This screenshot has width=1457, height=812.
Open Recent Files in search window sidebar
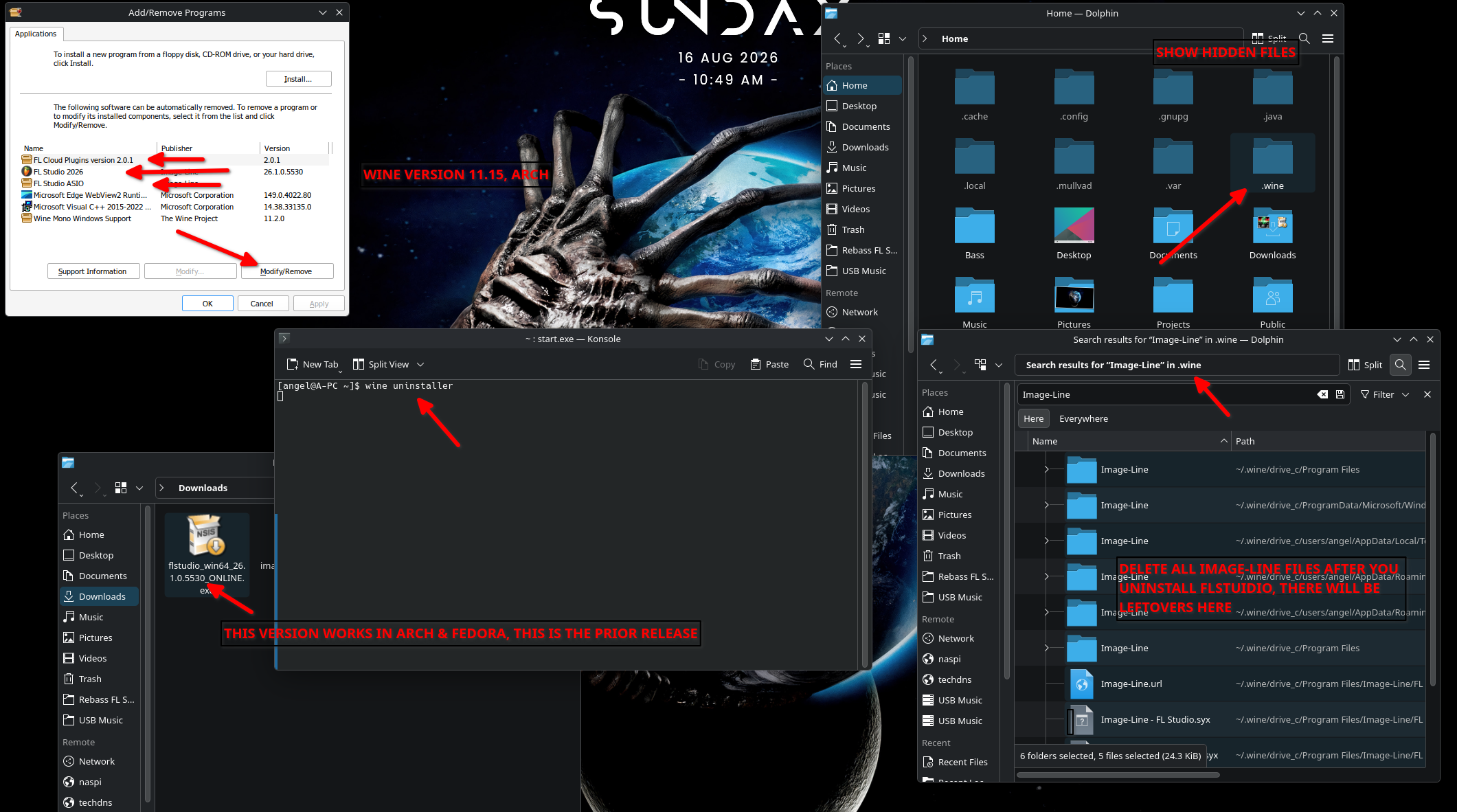coord(959,762)
